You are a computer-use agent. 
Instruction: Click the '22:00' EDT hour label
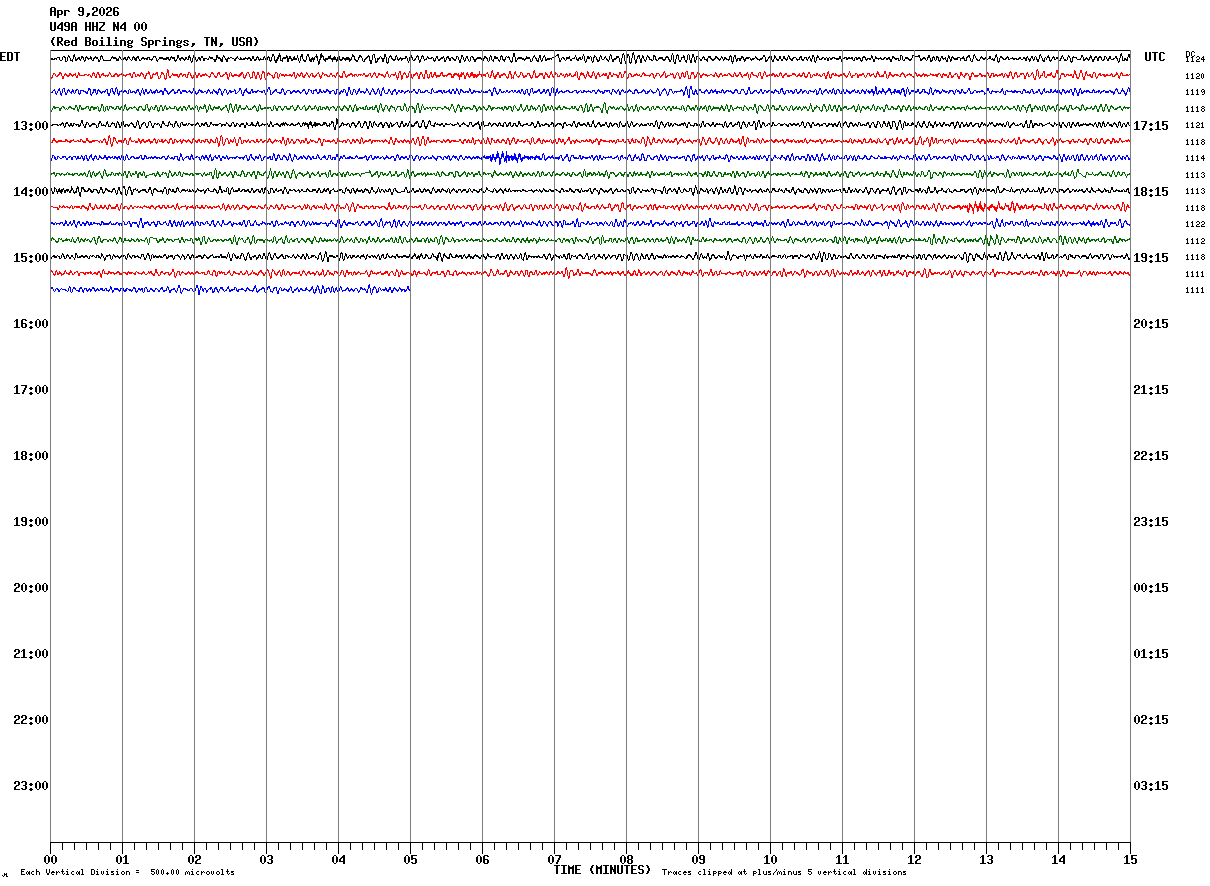click(31, 720)
